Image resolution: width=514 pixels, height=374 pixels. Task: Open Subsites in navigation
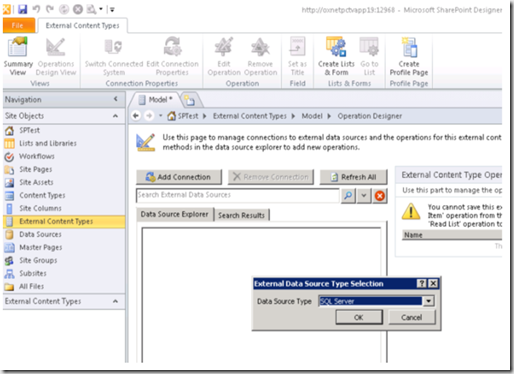coord(64,273)
